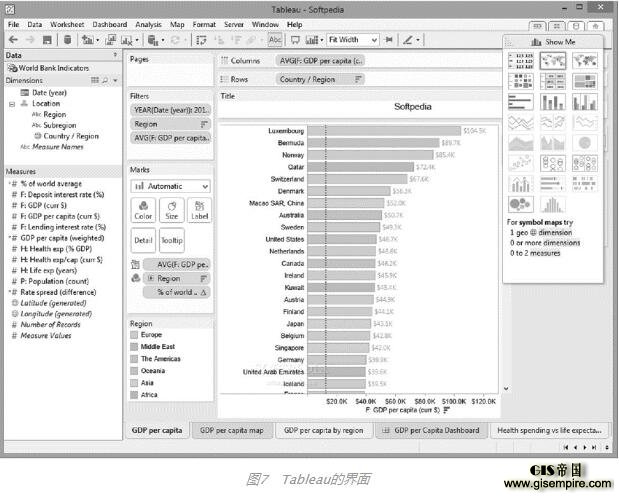Collapse the Location hierarchy in Dimensions

[11, 103]
